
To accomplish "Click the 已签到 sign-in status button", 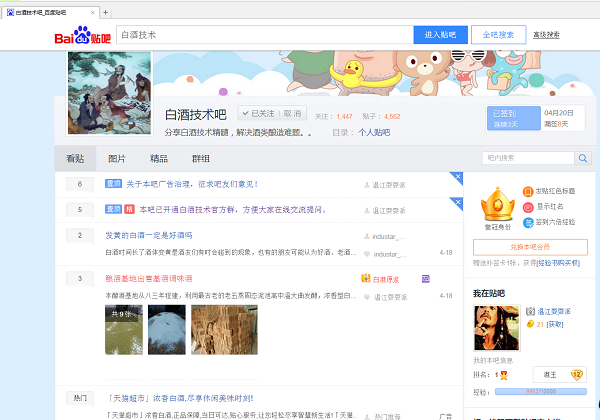I will 510,118.
